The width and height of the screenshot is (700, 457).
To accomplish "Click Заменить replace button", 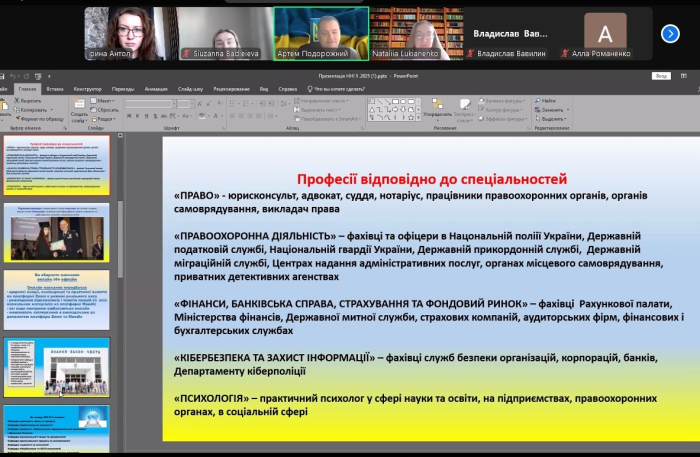I will coord(552,110).
